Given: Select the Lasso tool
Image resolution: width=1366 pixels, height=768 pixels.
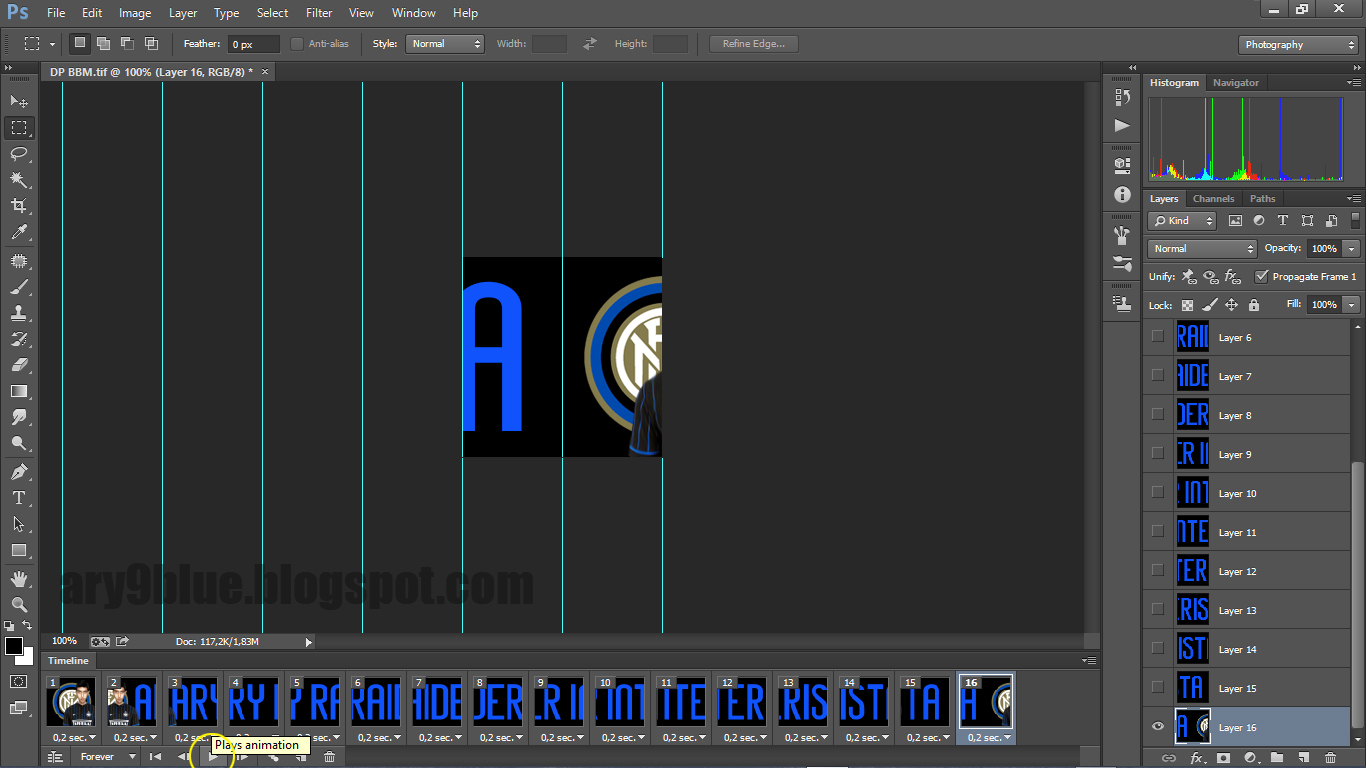Looking at the screenshot, I should (x=19, y=153).
